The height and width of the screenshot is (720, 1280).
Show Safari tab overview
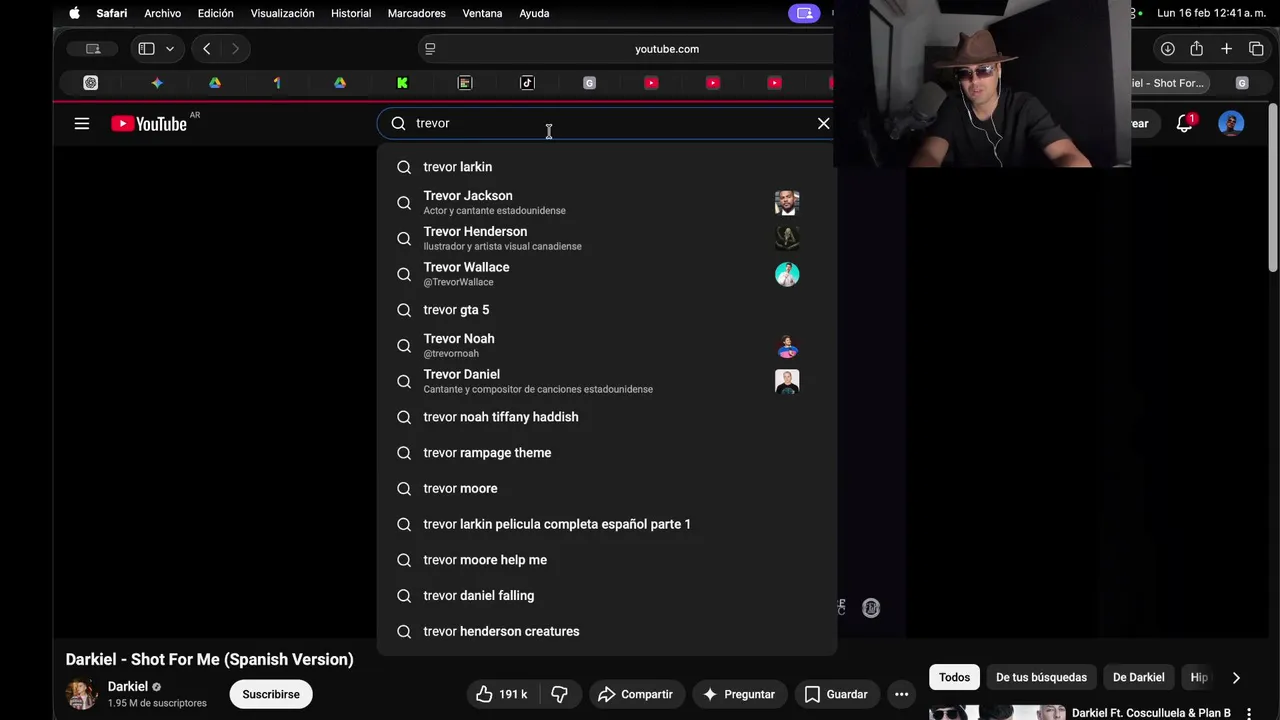(x=1256, y=48)
